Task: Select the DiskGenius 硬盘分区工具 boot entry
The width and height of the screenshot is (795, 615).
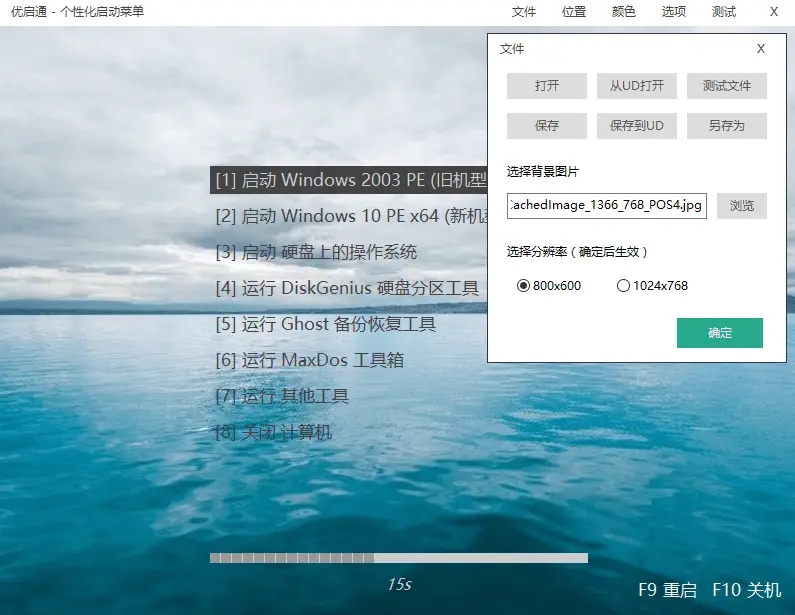Action: click(347, 288)
